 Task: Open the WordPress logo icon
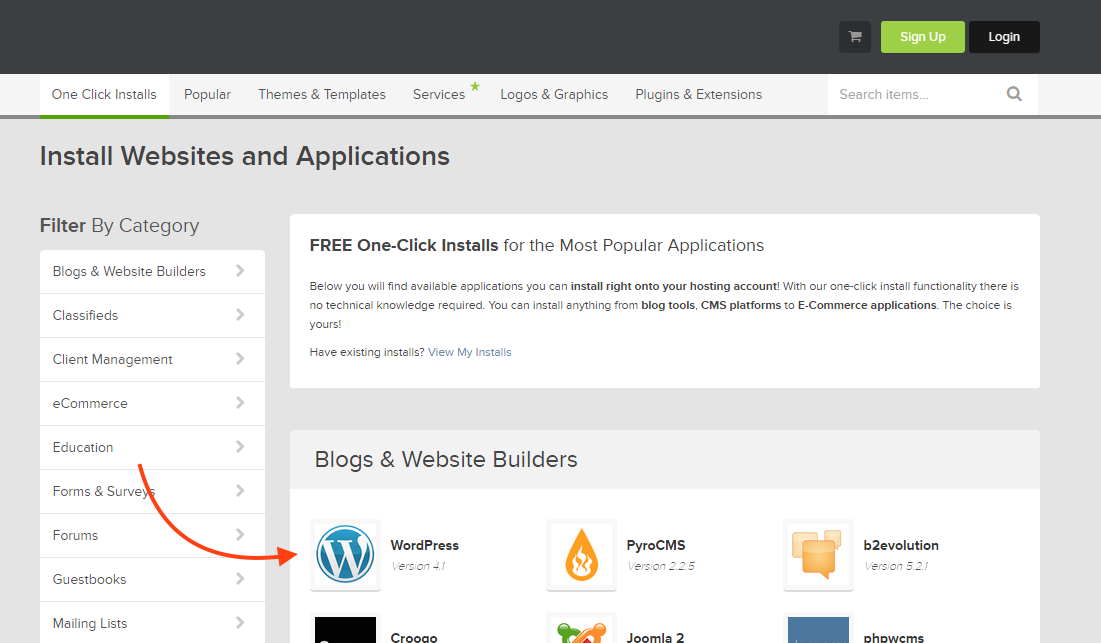click(x=345, y=555)
